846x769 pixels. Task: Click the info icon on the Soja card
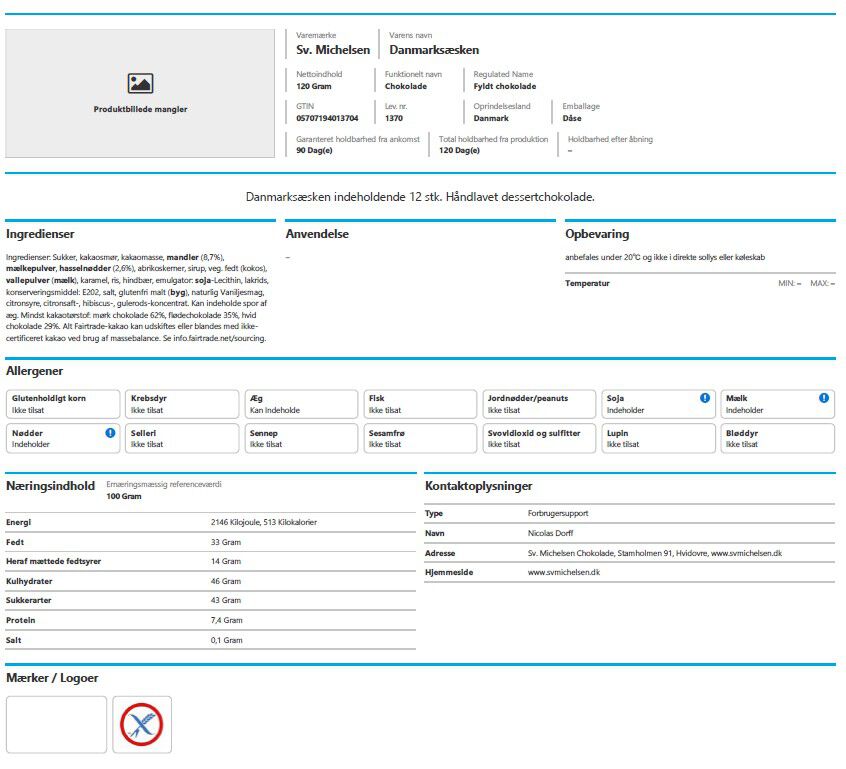(x=705, y=398)
